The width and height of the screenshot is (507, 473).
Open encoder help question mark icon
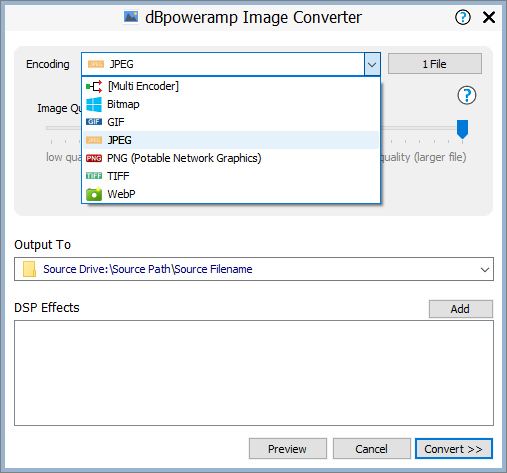tap(467, 96)
